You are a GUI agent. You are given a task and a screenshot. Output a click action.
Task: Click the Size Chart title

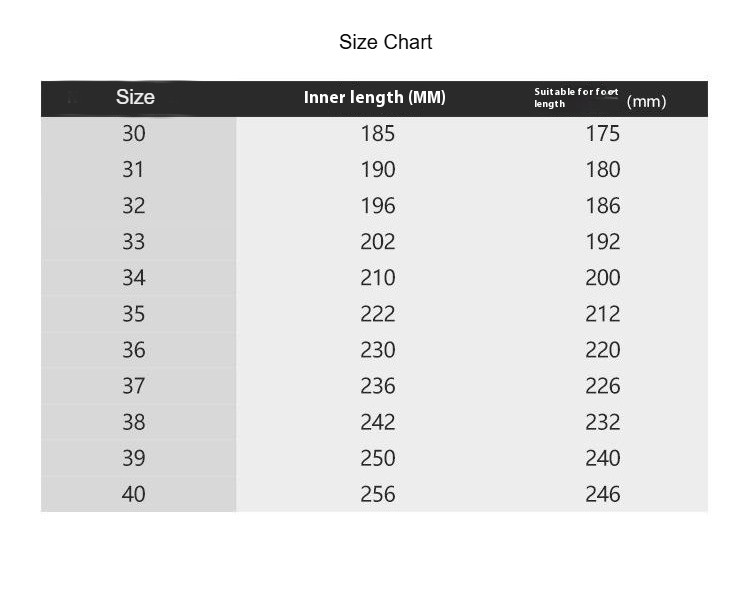coord(386,42)
